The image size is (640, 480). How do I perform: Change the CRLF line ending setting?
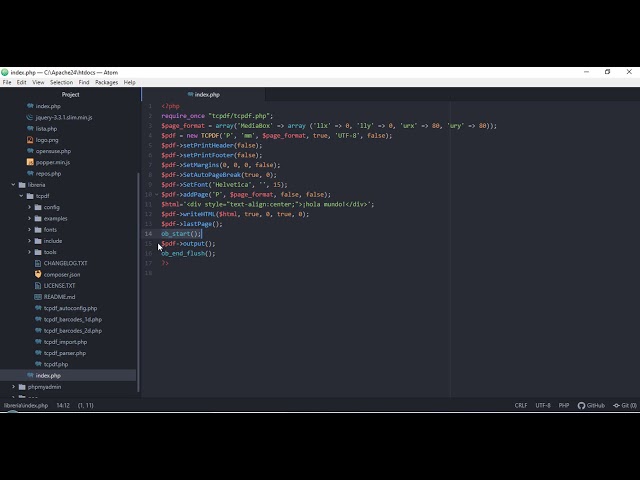click(521, 405)
